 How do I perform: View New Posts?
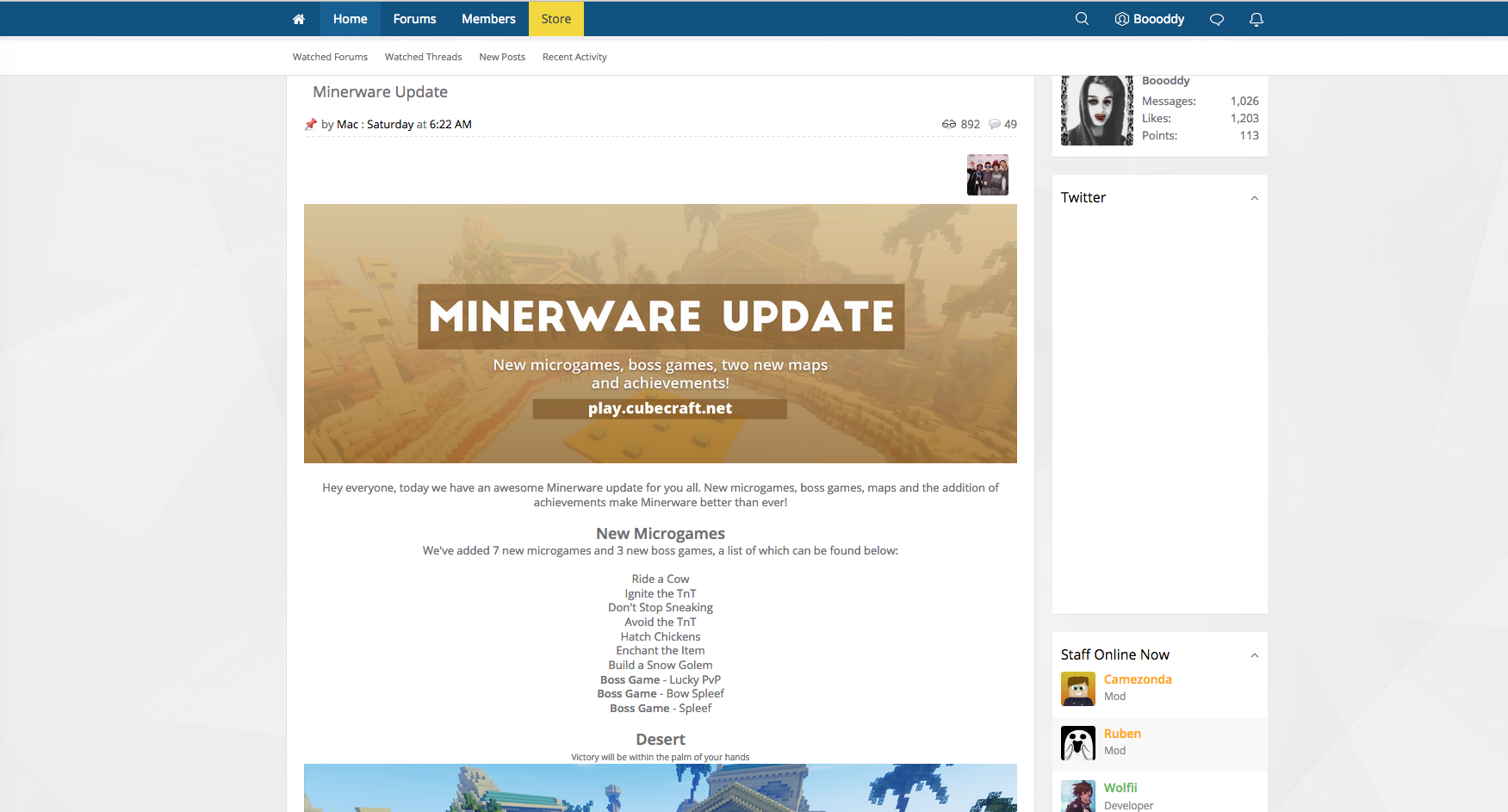502,57
